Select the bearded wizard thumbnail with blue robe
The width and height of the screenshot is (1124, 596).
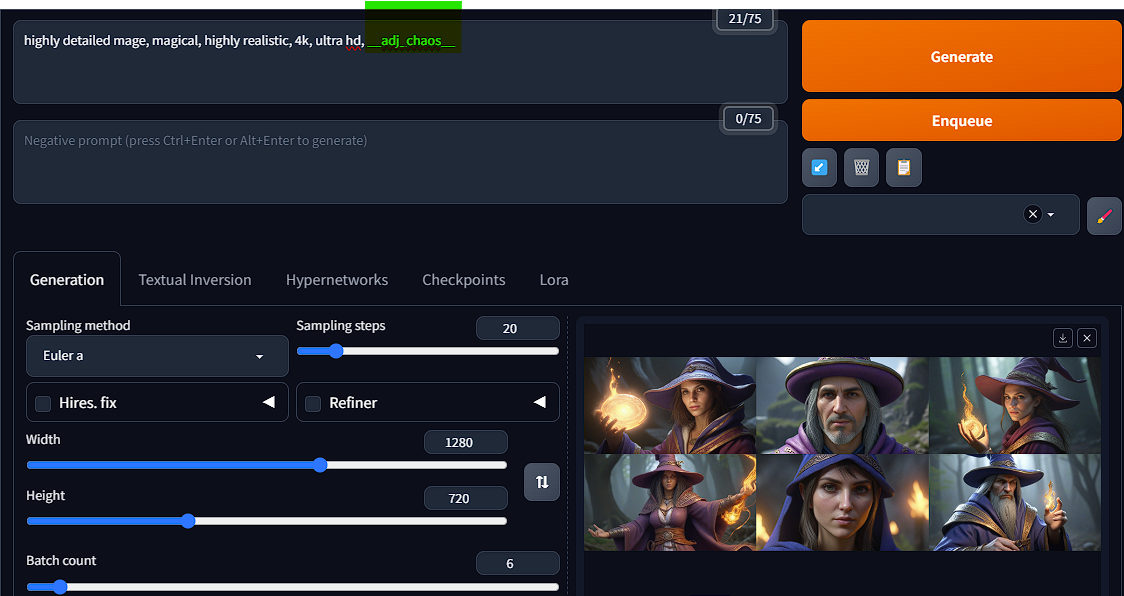pyautogui.click(x=1014, y=502)
